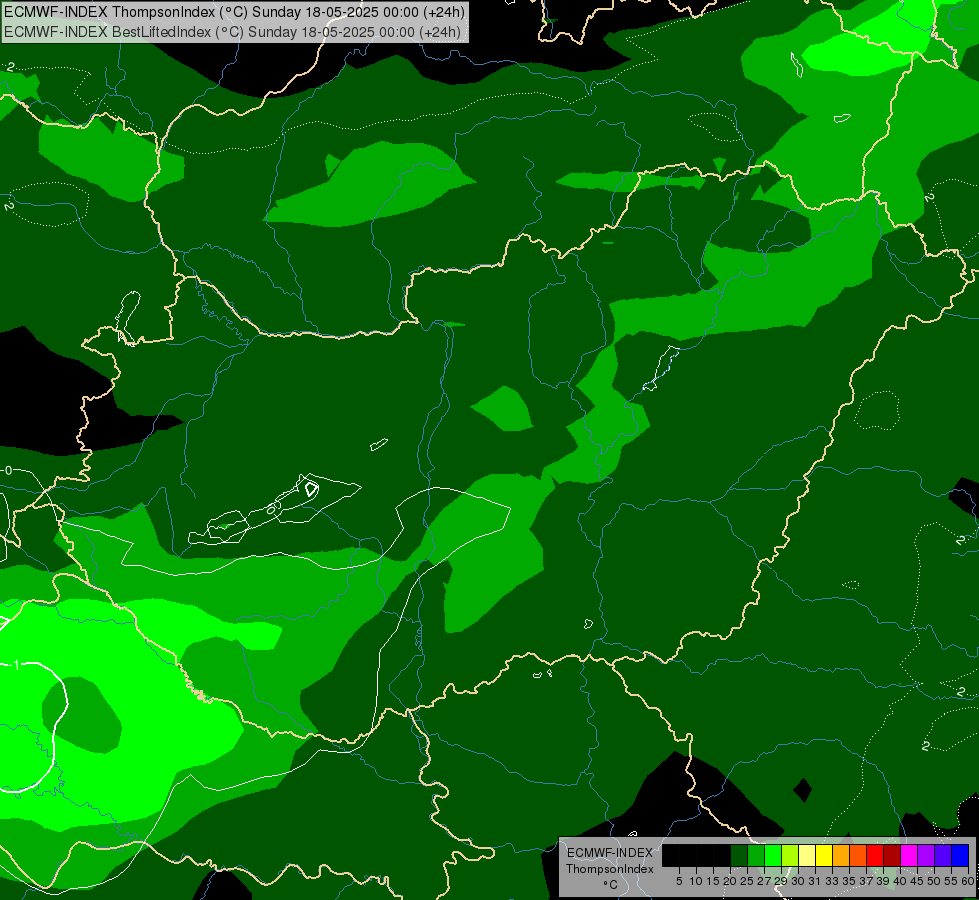Click the bright red 37–39 legend swatch
979x900 pixels.
(x=875, y=856)
